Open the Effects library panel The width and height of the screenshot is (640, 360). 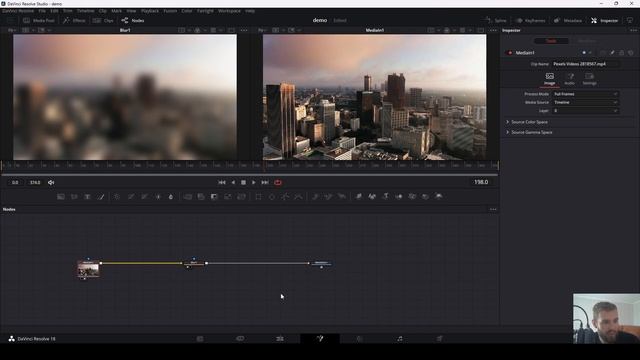pos(74,20)
